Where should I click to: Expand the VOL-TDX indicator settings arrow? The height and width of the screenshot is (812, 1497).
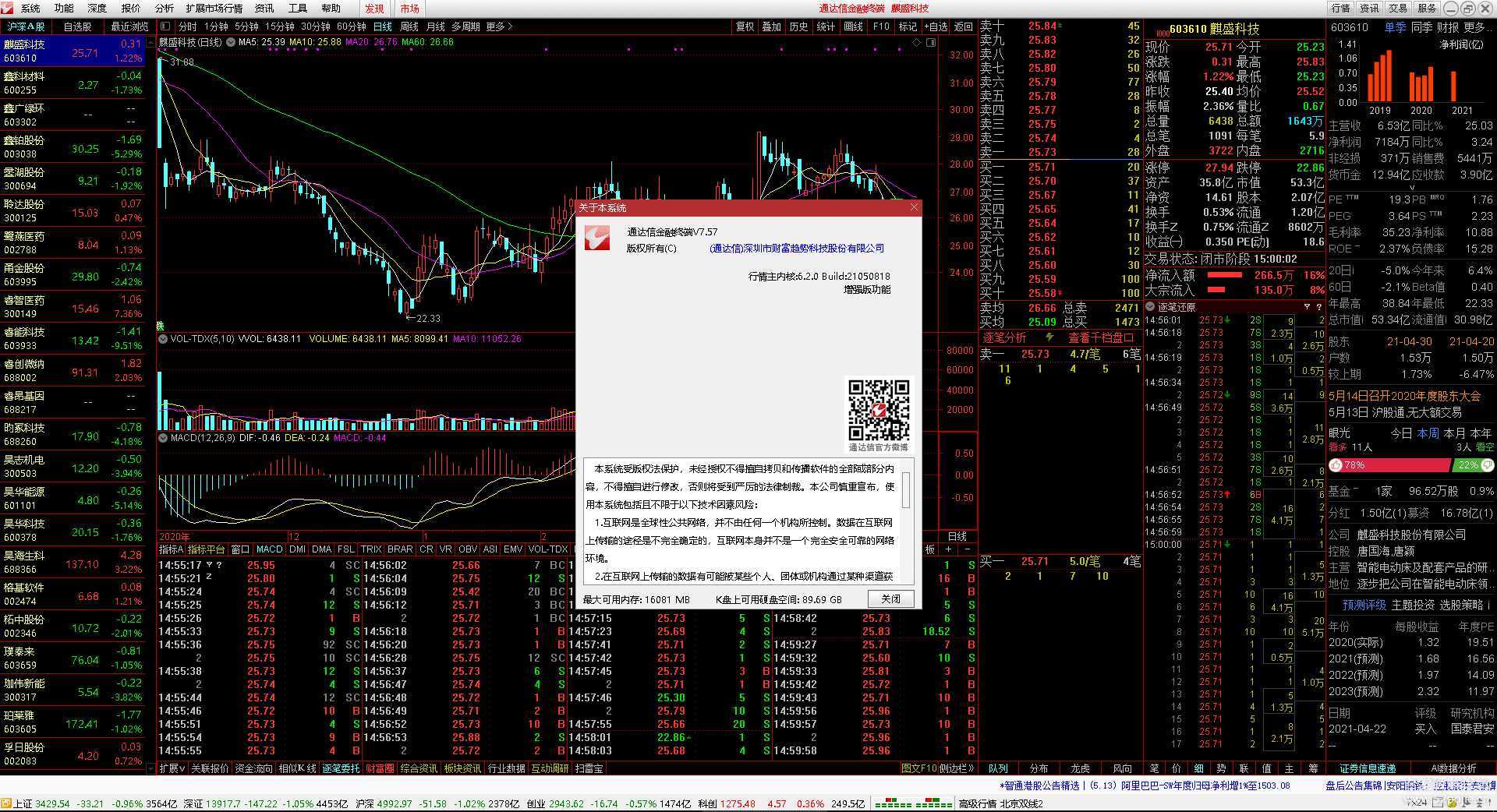pyautogui.click(x=163, y=339)
